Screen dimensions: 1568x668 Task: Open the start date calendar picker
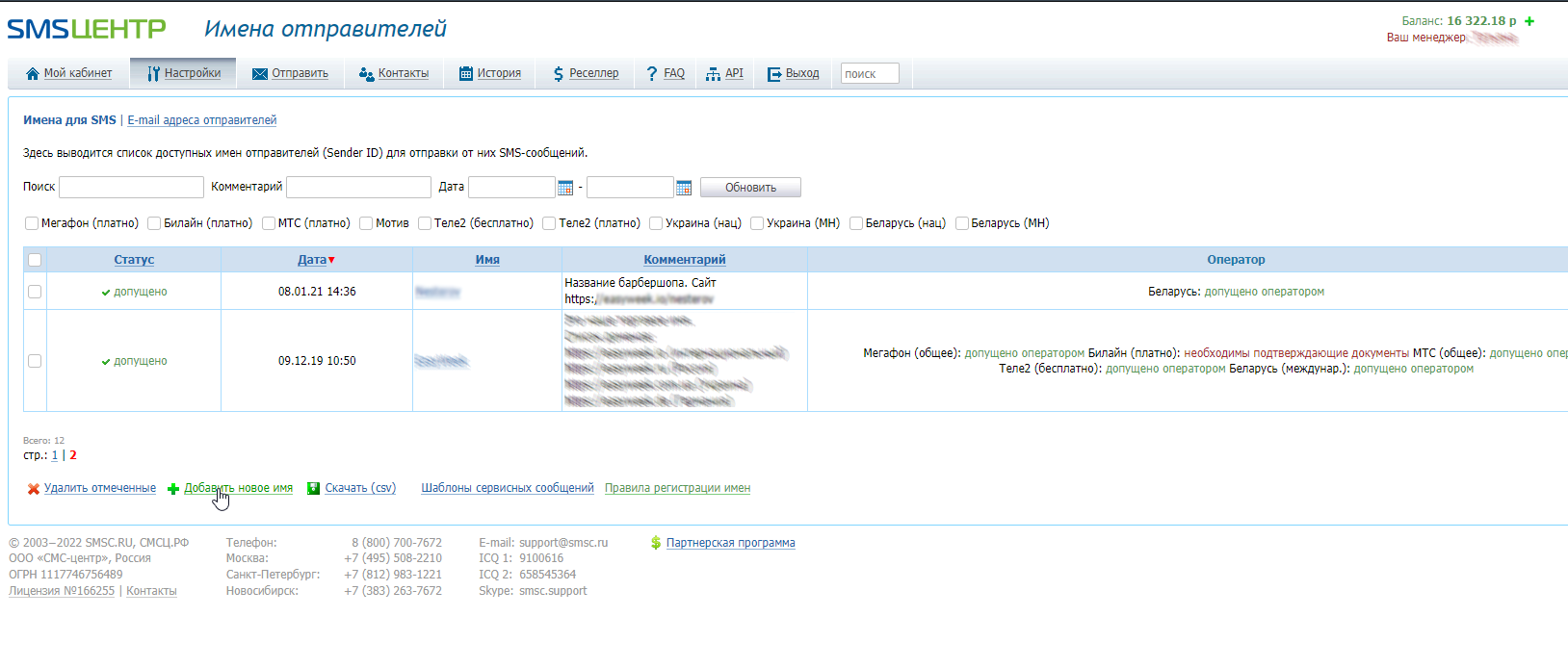(x=565, y=188)
